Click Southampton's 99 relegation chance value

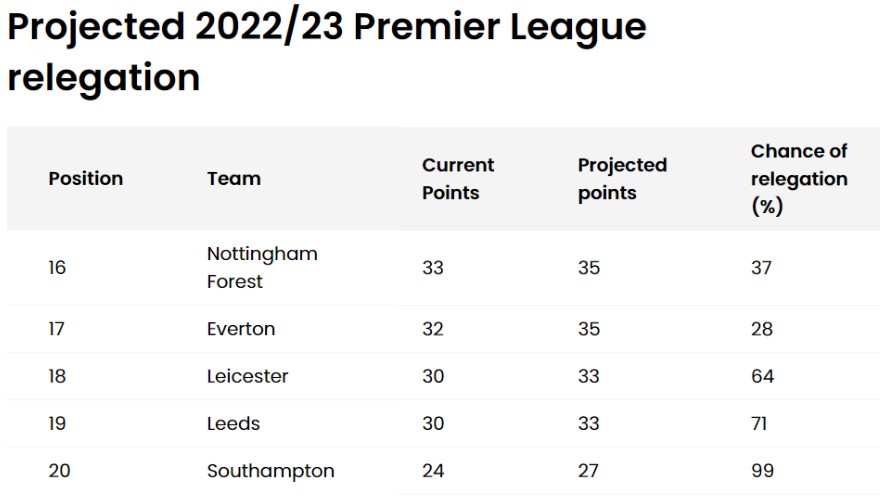(762, 471)
